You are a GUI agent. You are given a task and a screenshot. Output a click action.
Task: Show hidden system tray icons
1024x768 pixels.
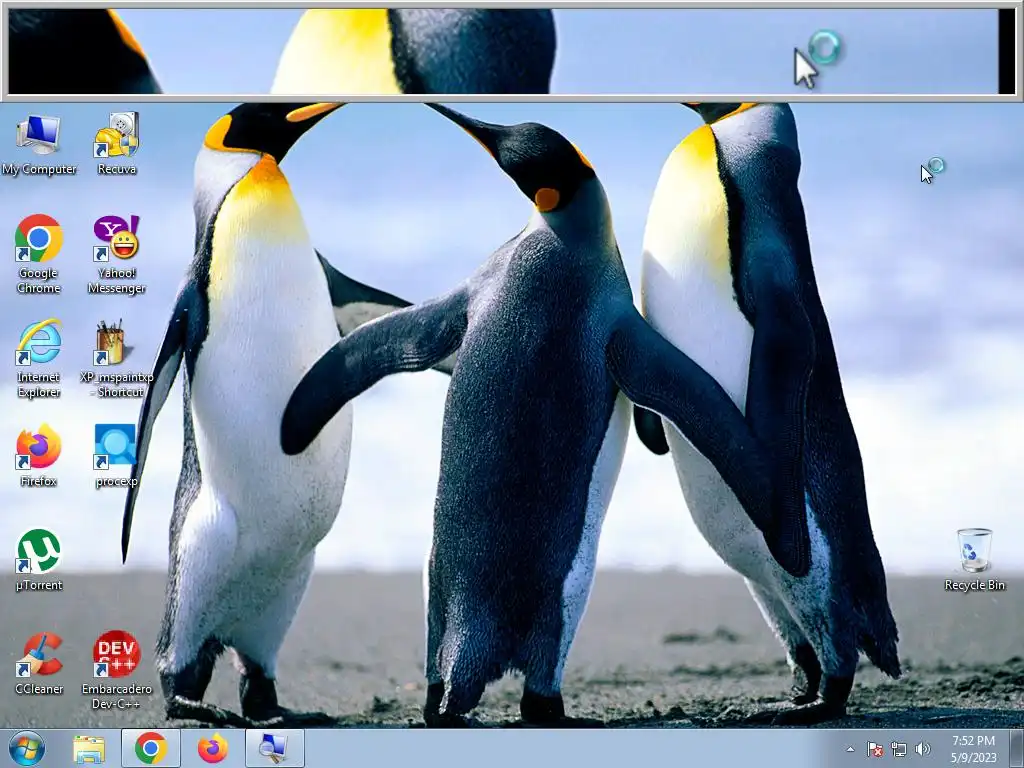(850, 749)
